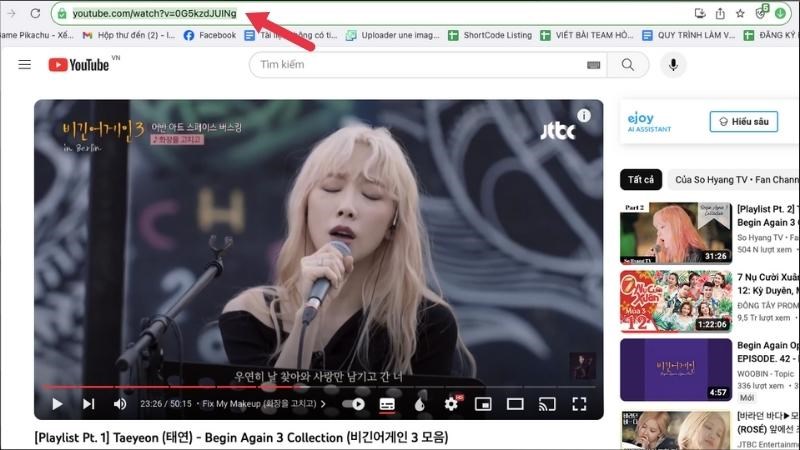The height and width of the screenshot is (450, 800).
Task: Switch to theater mode
Action: [515, 404]
